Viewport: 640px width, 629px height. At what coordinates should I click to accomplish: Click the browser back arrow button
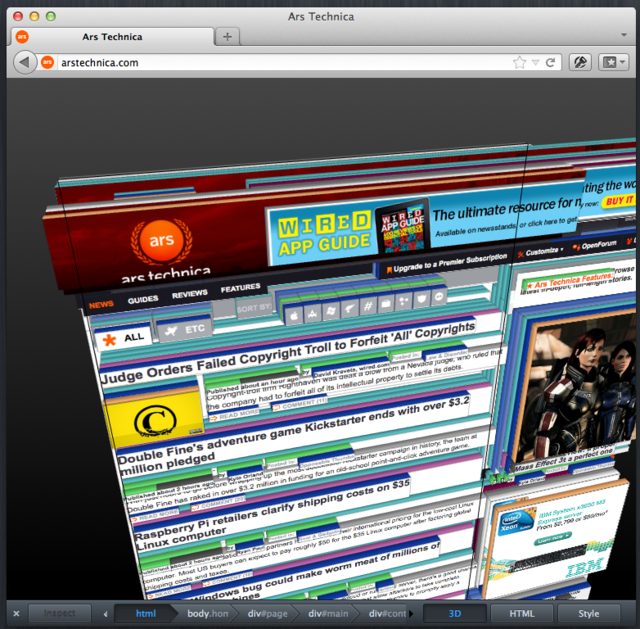coord(24,62)
